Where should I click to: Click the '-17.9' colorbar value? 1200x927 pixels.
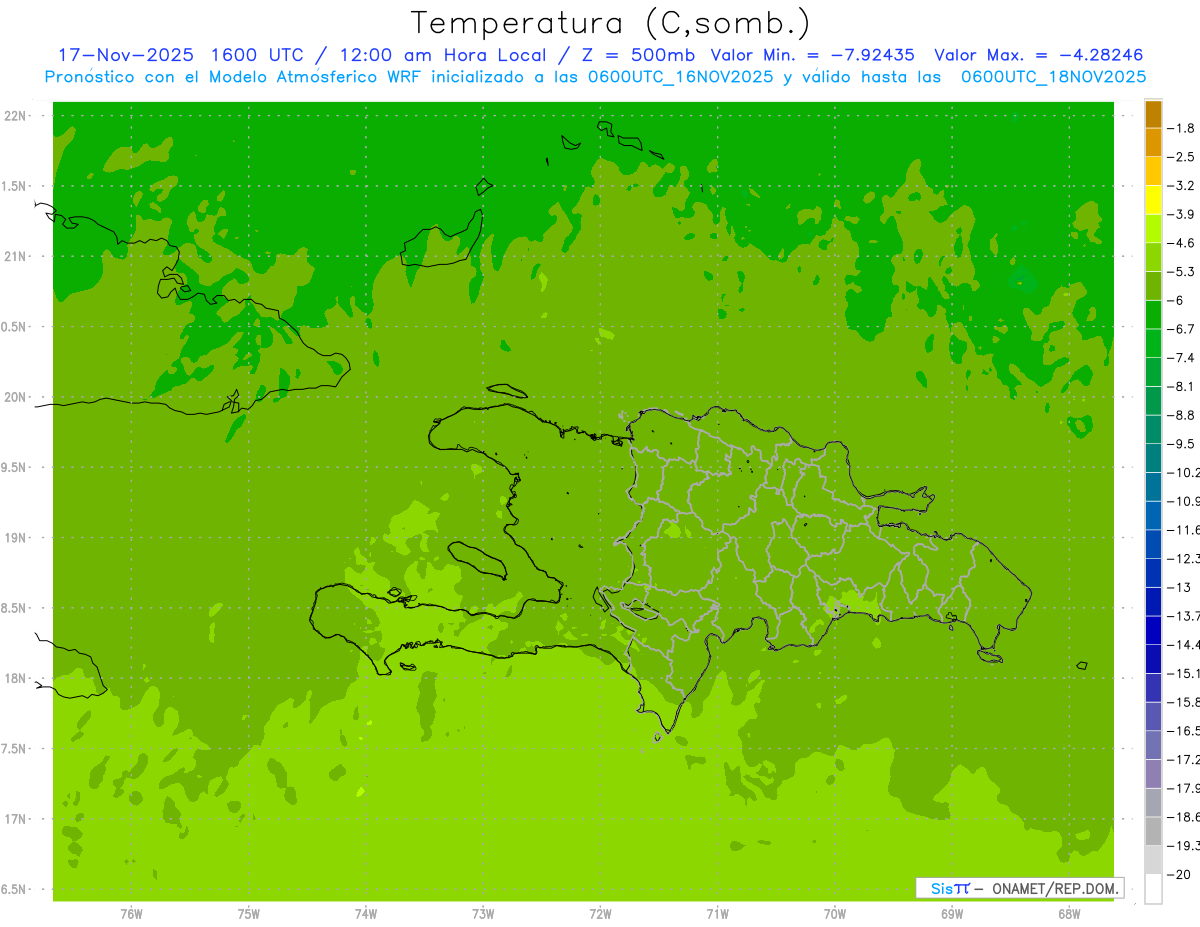click(x=1184, y=788)
